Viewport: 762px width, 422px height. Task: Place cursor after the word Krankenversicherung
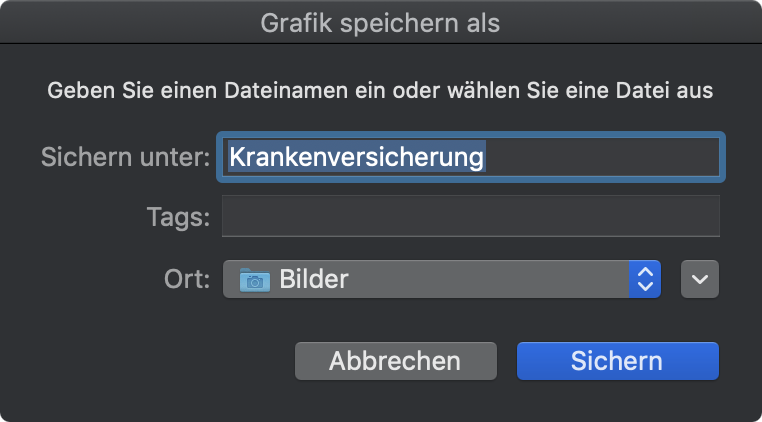click(x=487, y=157)
